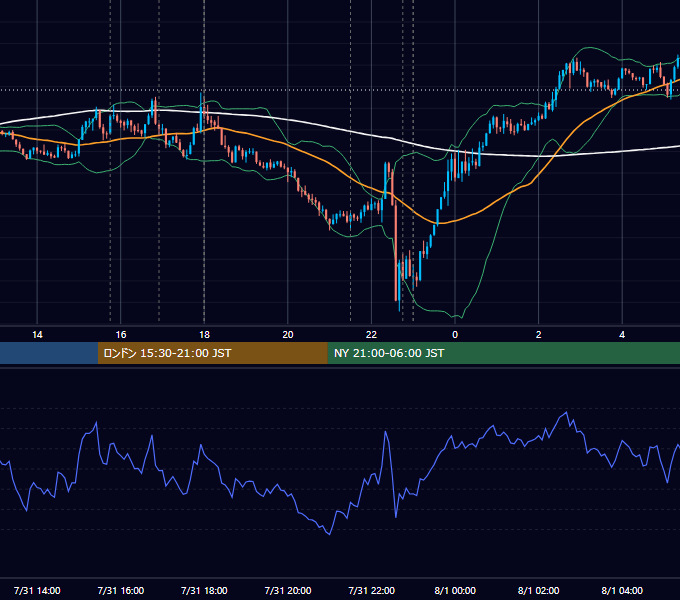Image resolution: width=680 pixels, height=600 pixels.
Task: Click the oscillator's lowest trough near 21:00
Action: [330, 534]
